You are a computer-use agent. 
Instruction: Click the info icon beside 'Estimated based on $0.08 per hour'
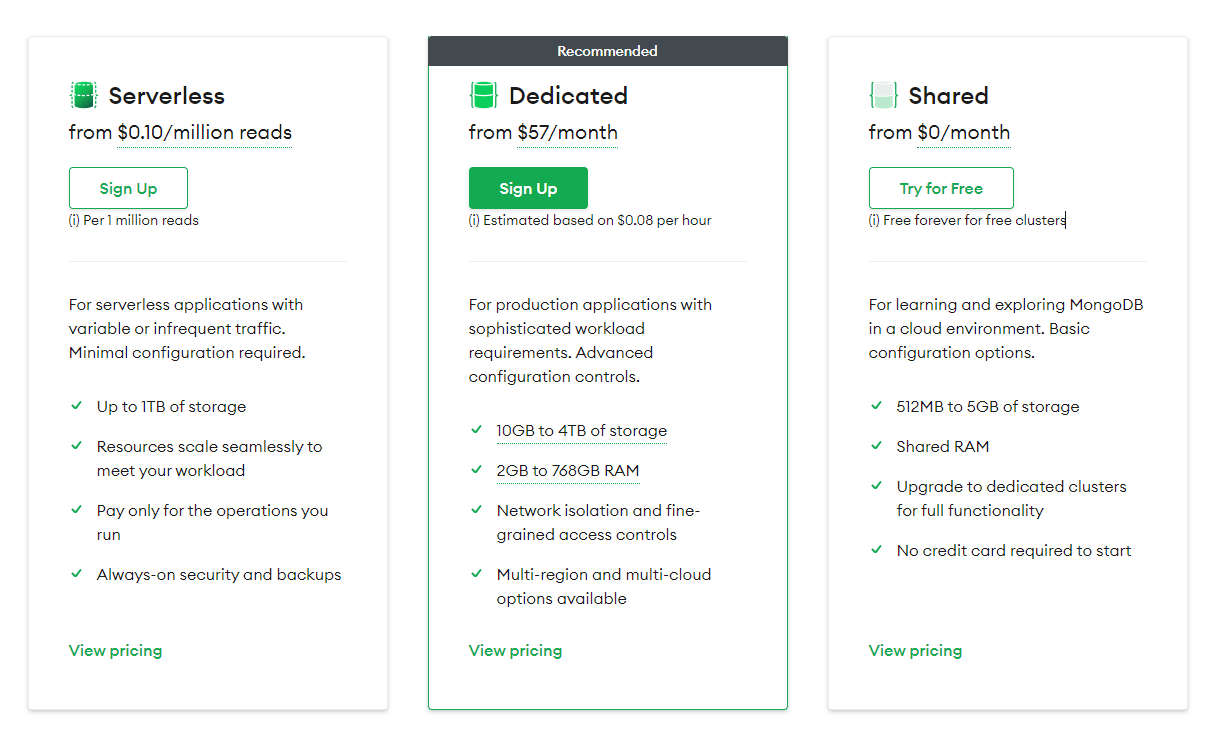473,220
